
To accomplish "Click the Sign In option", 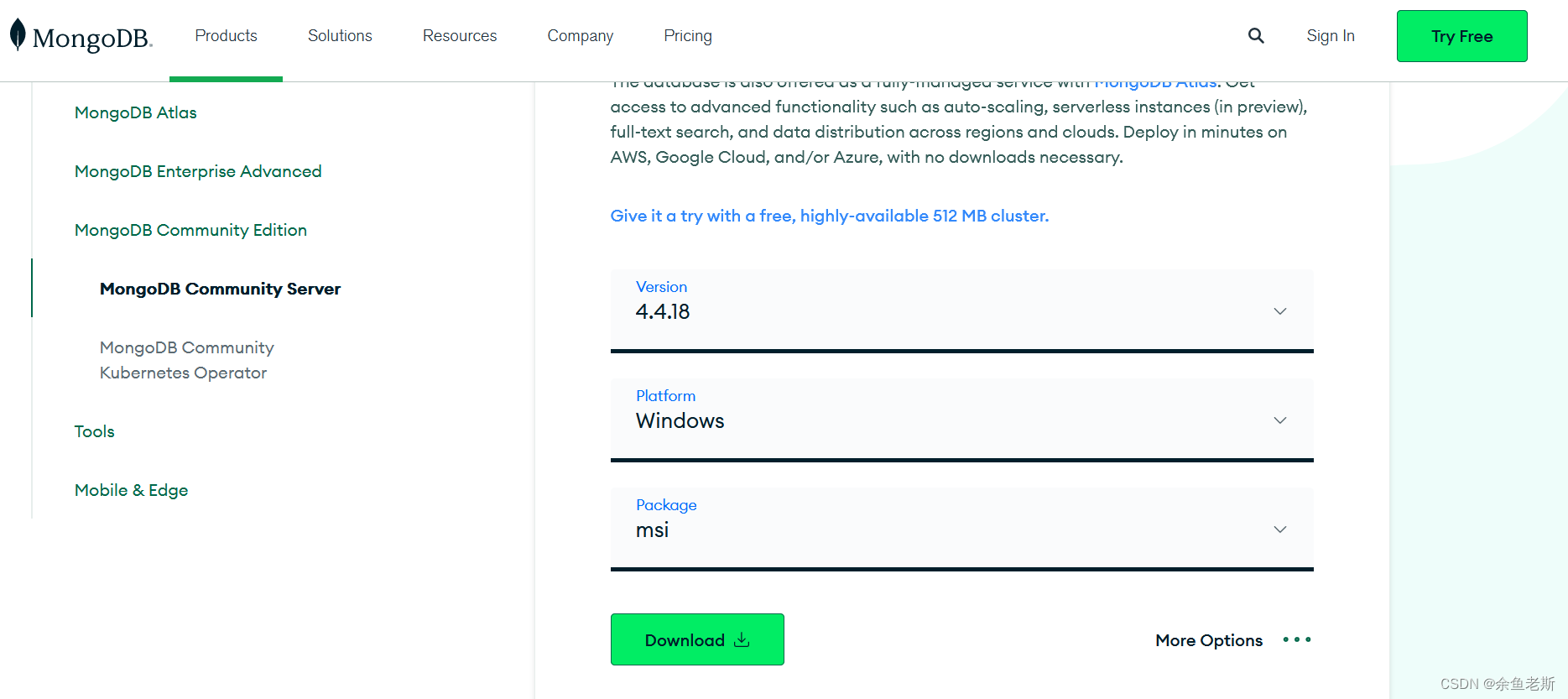I will [1330, 35].
